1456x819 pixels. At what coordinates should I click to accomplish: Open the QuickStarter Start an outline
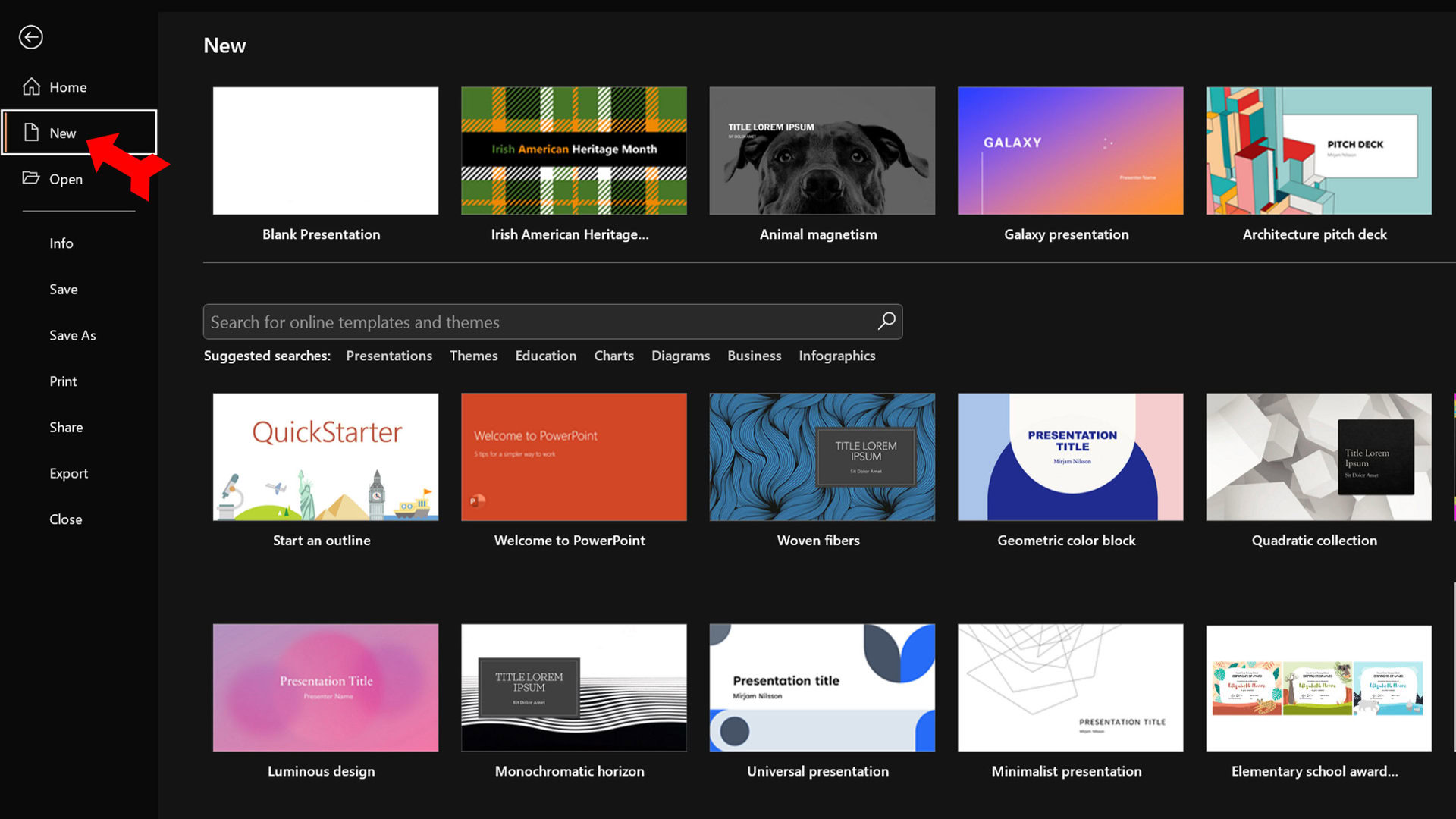(325, 457)
